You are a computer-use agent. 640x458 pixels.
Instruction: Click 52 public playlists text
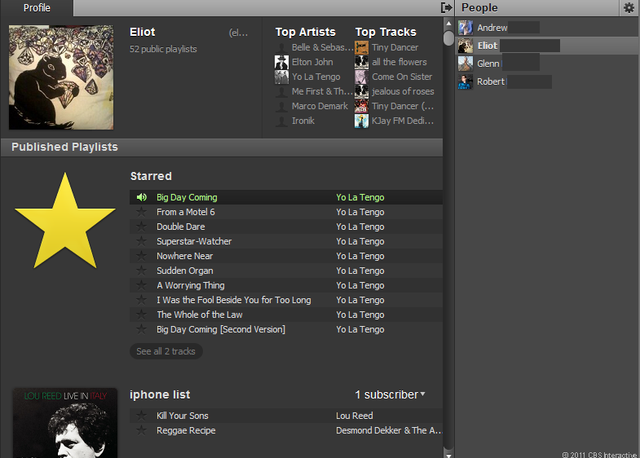(163, 49)
